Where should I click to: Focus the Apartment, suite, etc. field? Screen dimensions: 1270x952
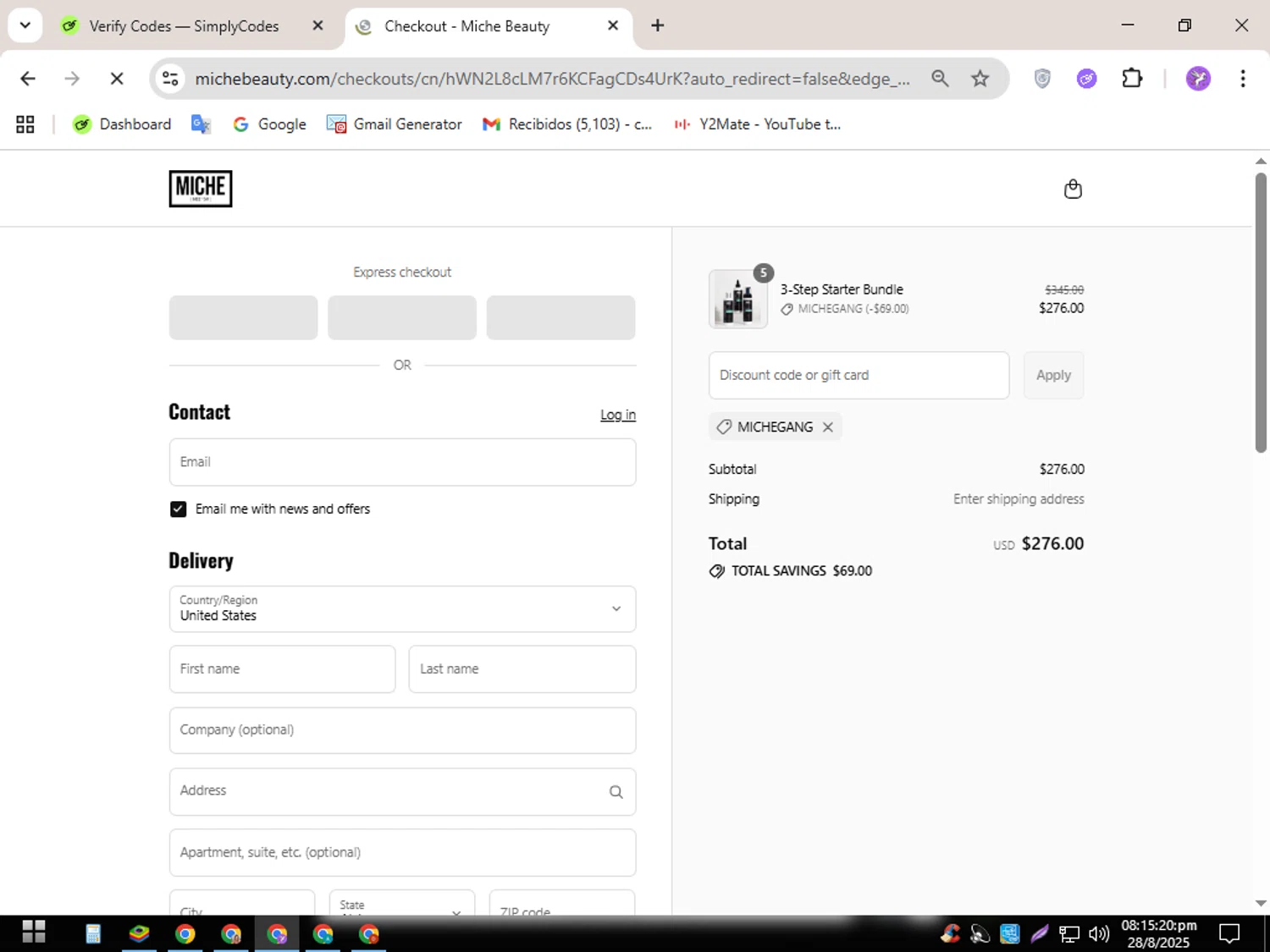[x=402, y=852]
